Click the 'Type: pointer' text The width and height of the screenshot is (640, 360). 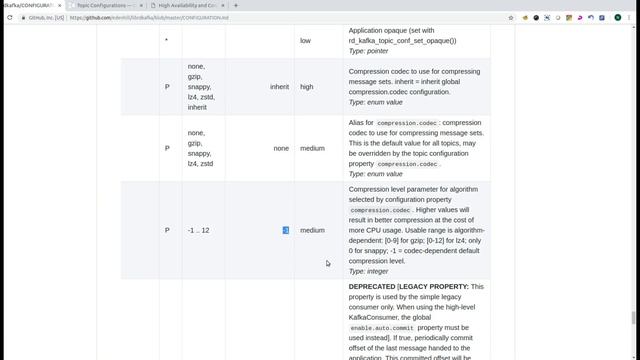click(x=368, y=51)
